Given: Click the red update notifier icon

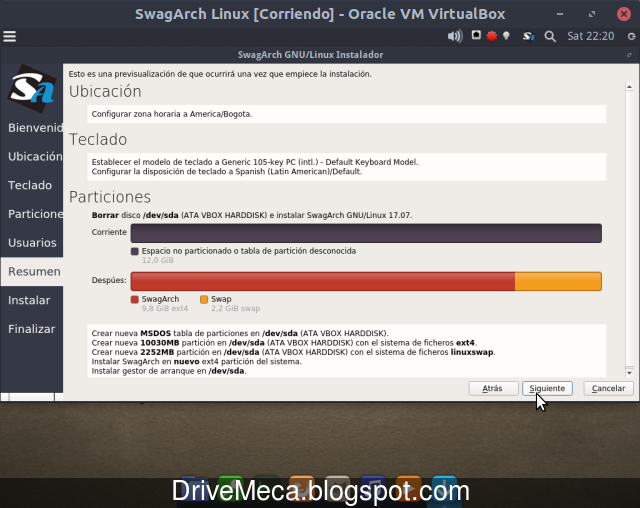Looking at the screenshot, I should pyautogui.click(x=492, y=36).
